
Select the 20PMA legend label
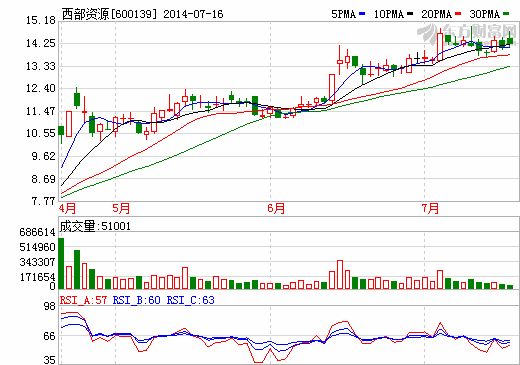pos(436,14)
